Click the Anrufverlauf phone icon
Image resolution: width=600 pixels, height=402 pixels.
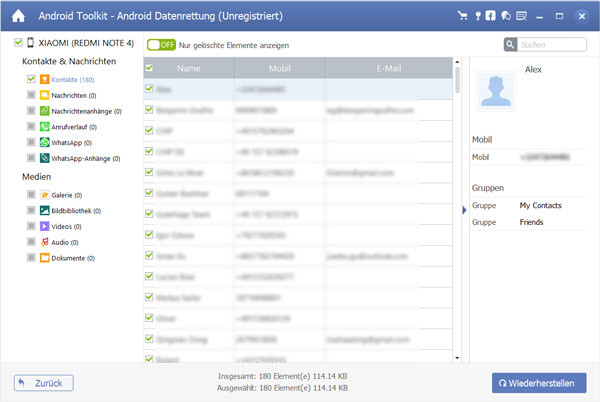(x=45, y=127)
